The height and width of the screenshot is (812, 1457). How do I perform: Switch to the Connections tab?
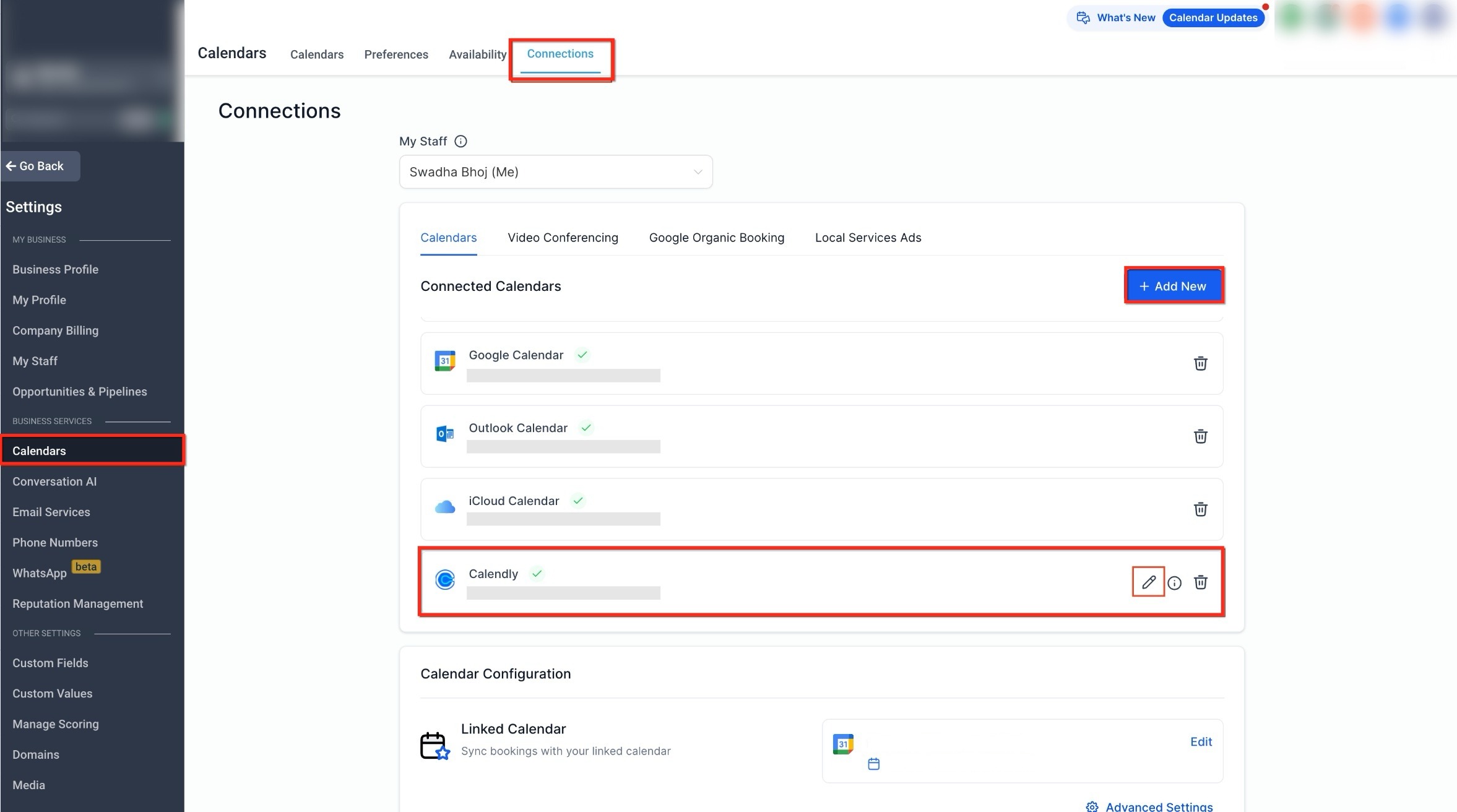pyautogui.click(x=560, y=54)
